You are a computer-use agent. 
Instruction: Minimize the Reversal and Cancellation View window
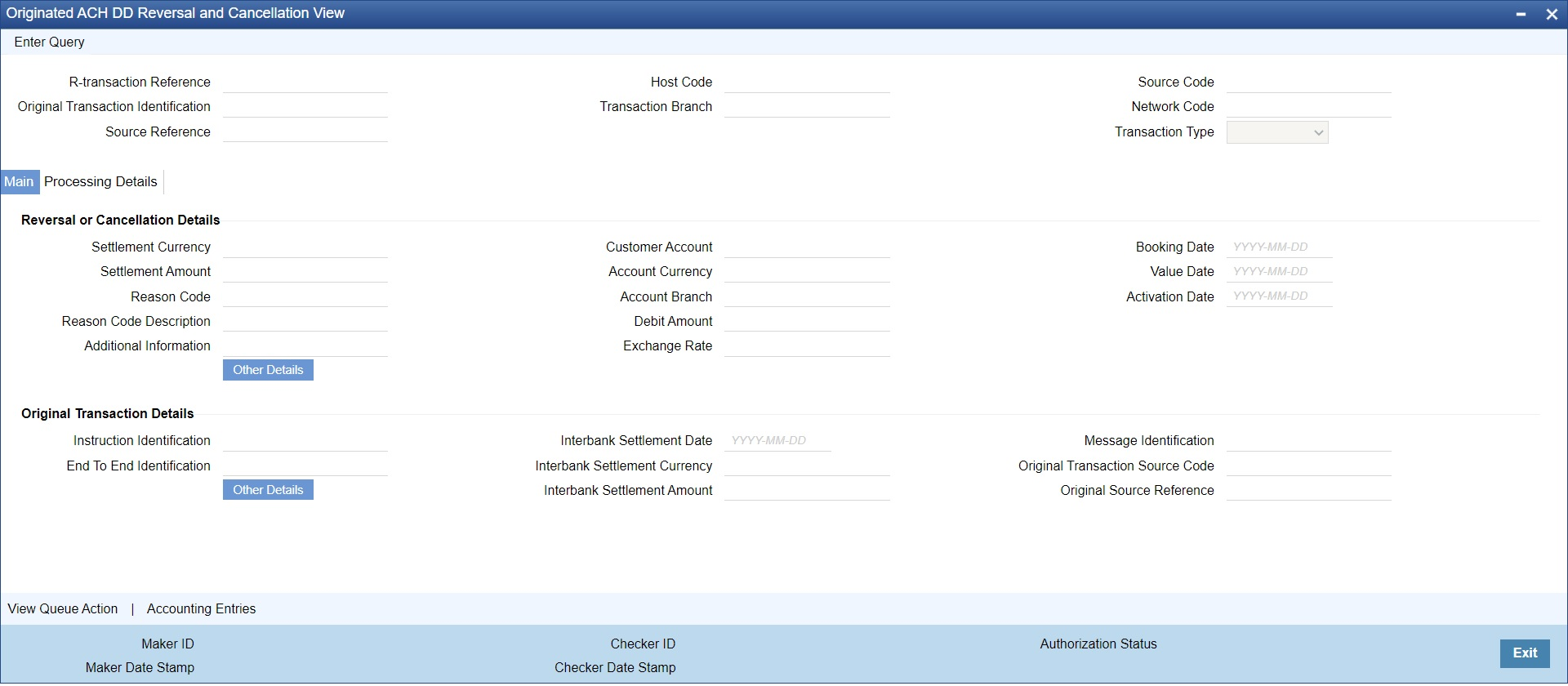(1521, 14)
